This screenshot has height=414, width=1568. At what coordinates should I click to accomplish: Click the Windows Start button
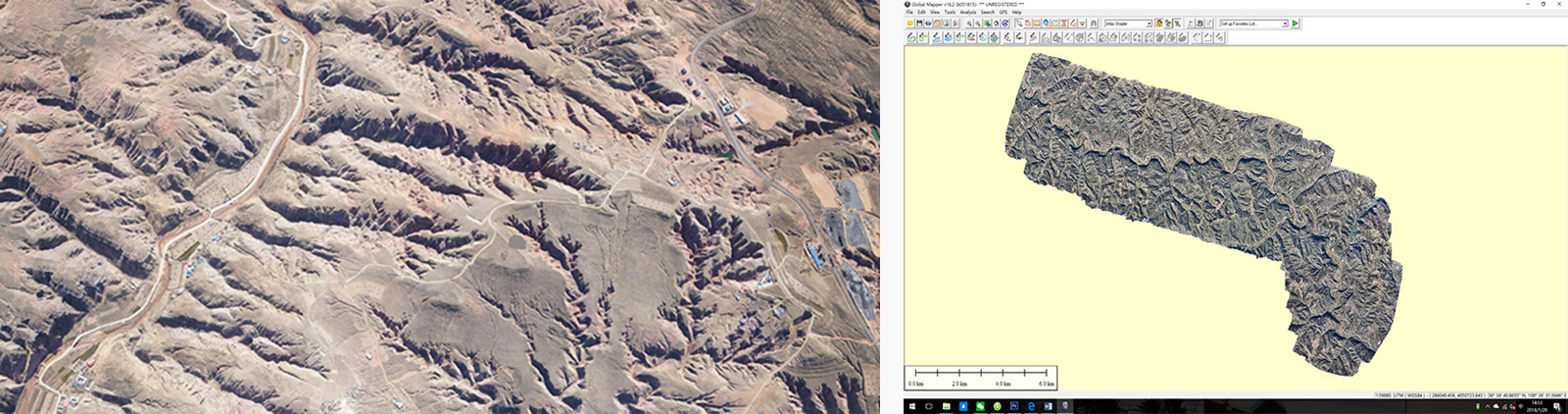point(911,406)
